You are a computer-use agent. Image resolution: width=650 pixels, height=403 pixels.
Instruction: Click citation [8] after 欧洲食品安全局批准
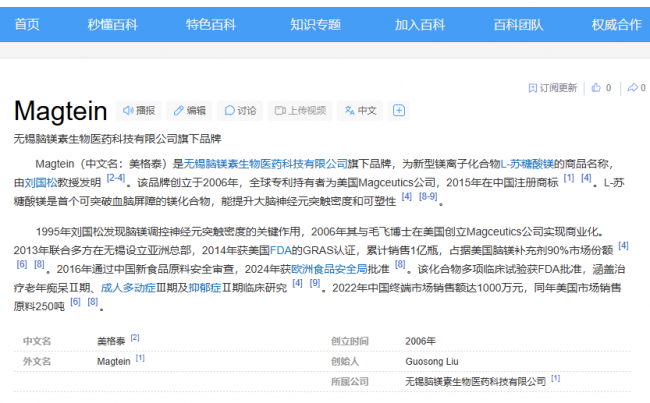400,265
